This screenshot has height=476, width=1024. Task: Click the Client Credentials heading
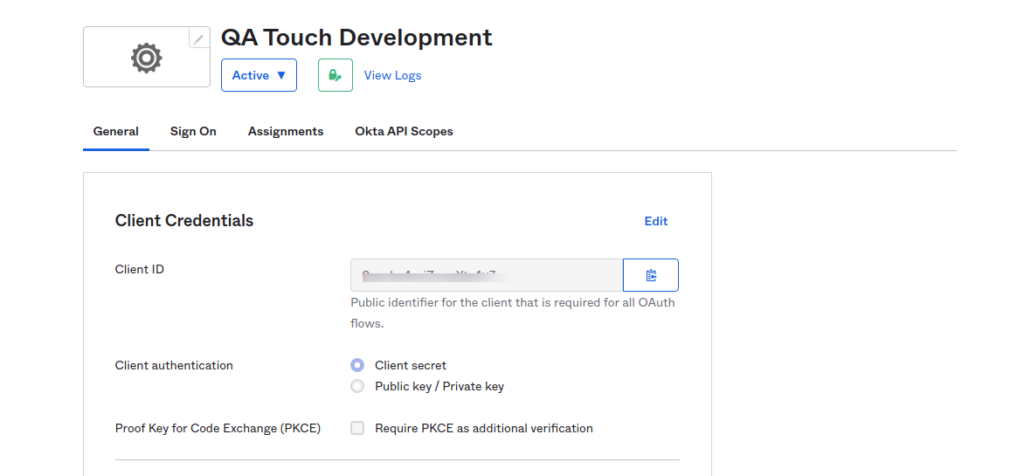click(184, 221)
